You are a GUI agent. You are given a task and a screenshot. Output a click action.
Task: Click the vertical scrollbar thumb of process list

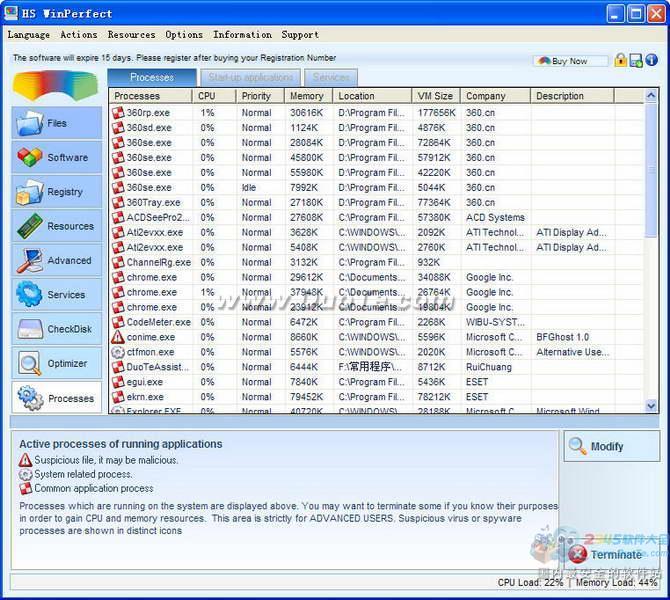[651, 170]
